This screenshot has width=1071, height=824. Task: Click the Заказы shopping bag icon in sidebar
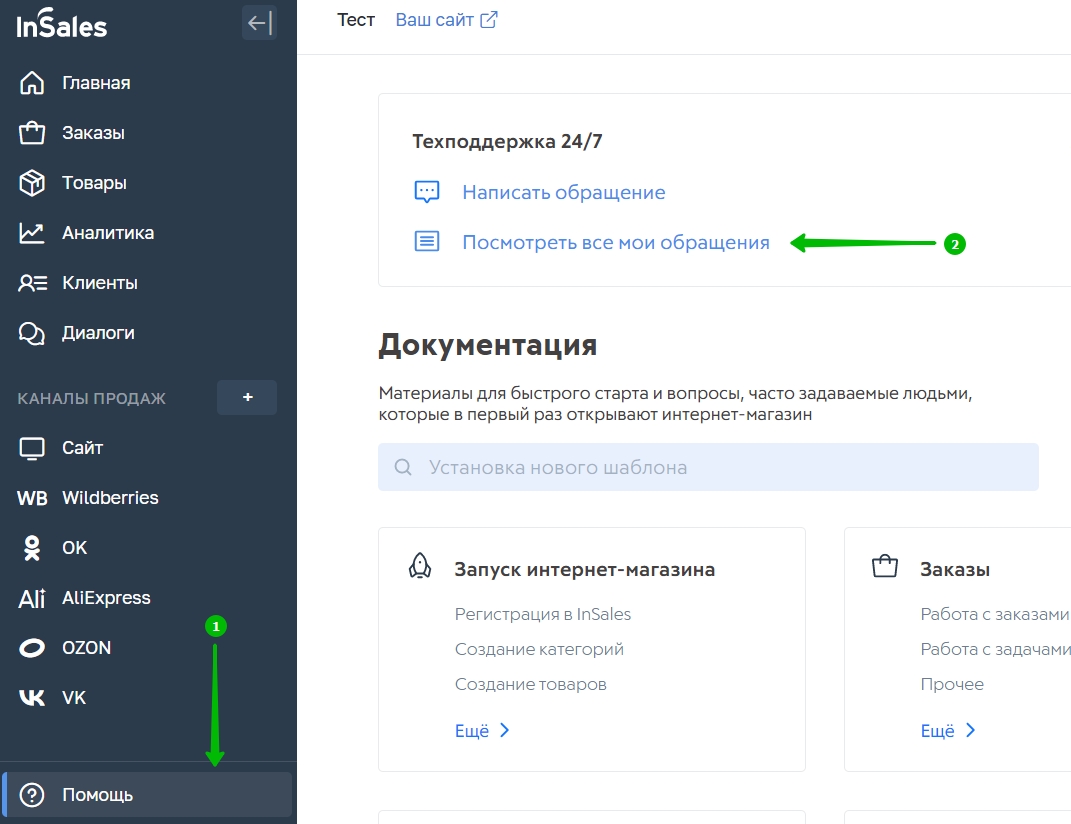coord(31,133)
